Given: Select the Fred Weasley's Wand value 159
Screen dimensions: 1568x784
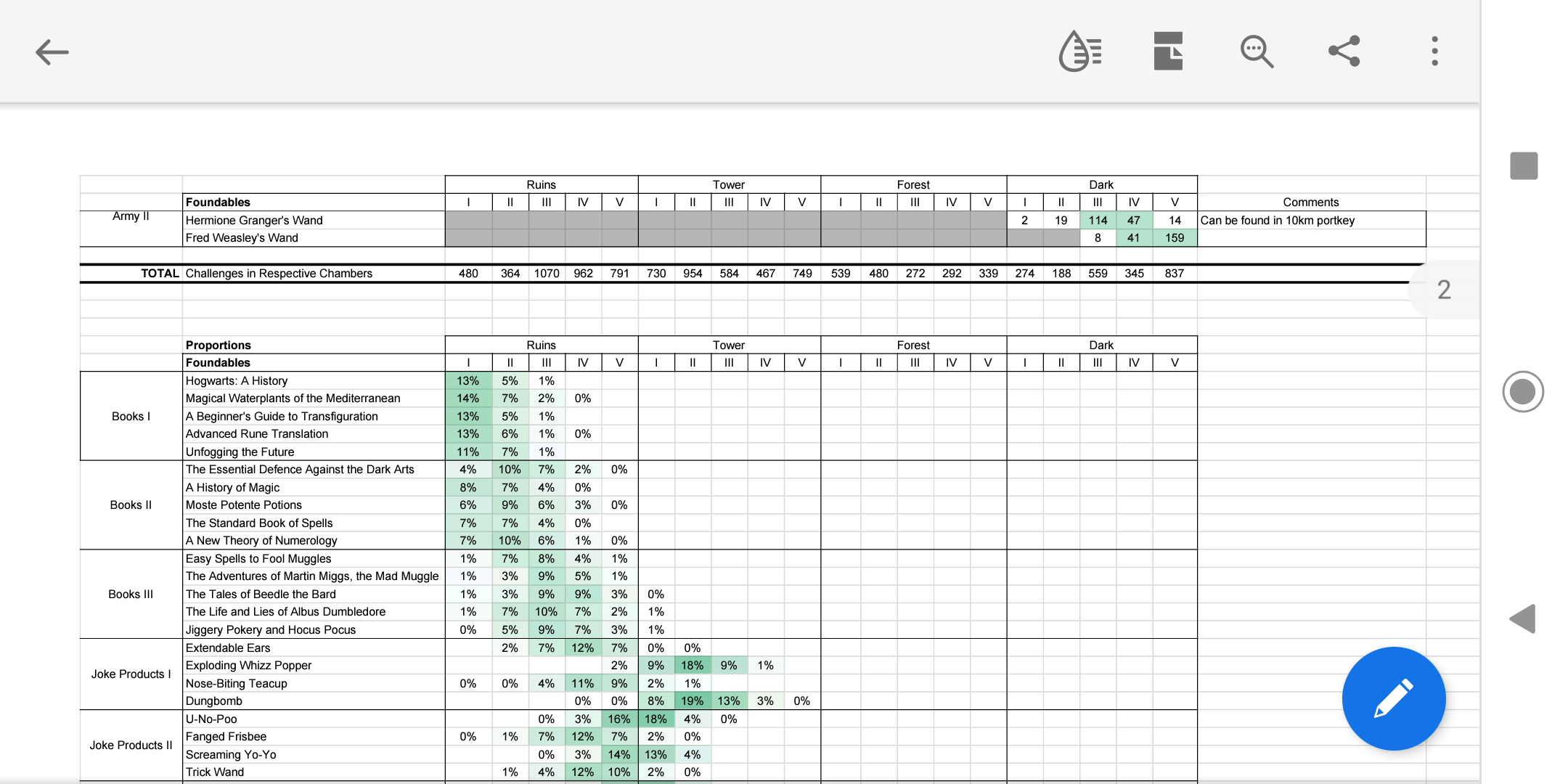Looking at the screenshot, I should pyautogui.click(x=1174, y=238).
